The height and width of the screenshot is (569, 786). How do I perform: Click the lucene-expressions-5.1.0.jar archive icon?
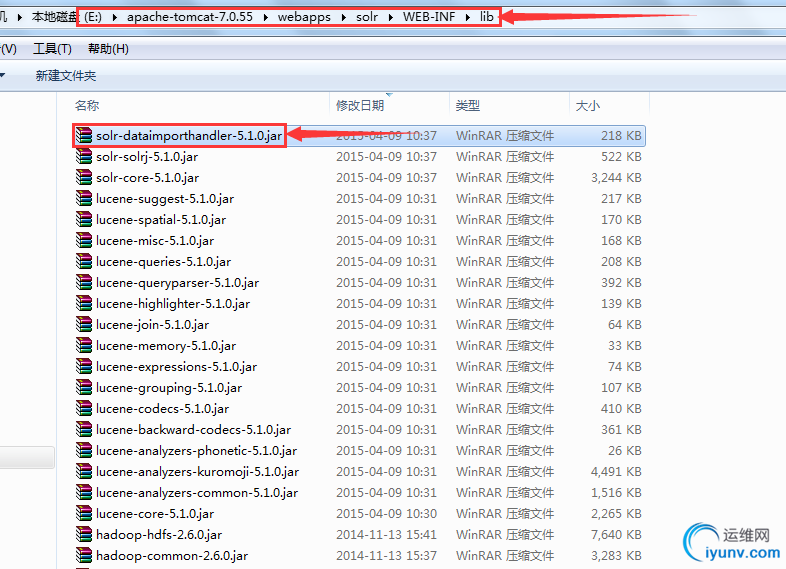pyautogui.click(x=84, y=367)
